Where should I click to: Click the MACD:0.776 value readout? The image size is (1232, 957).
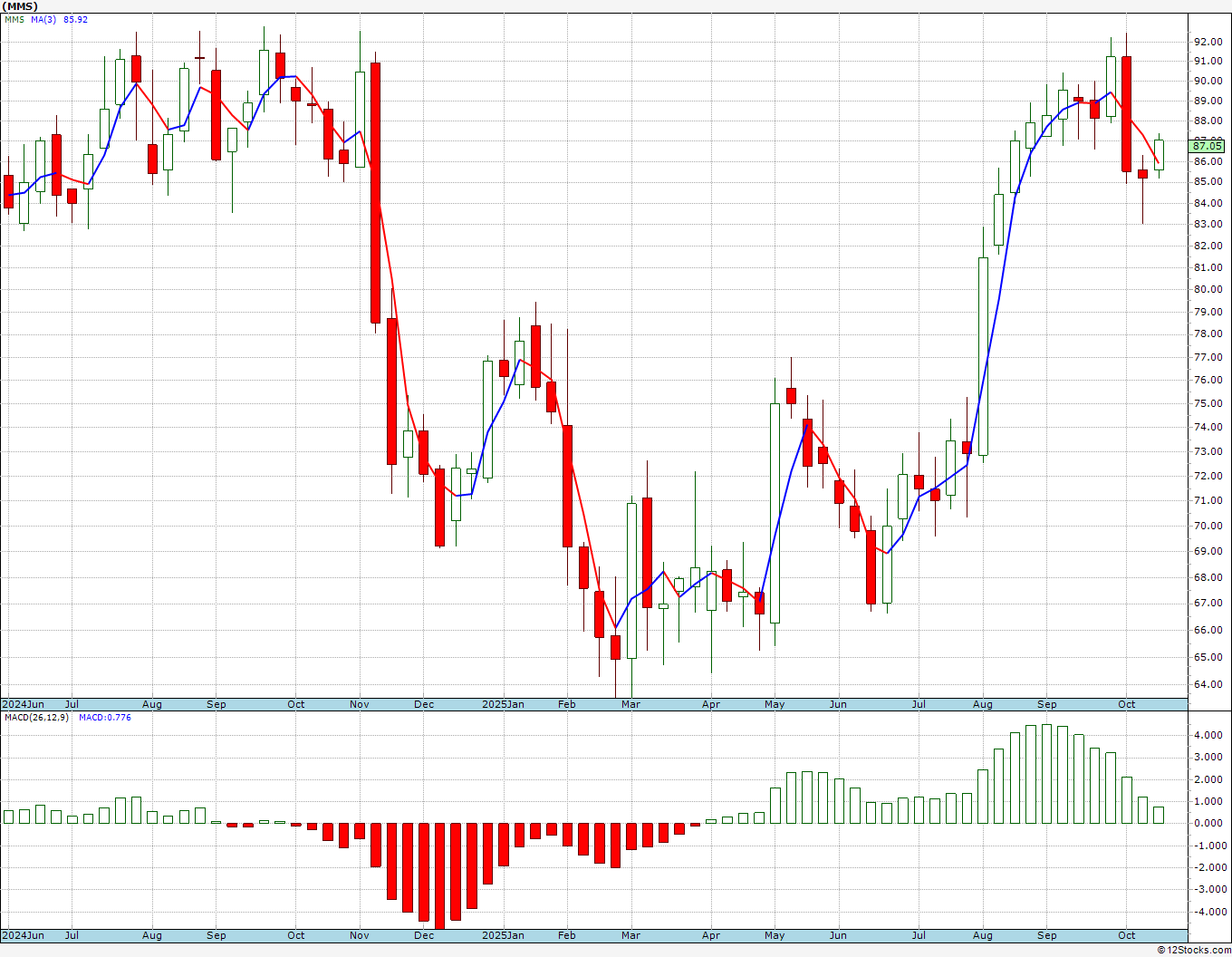105,717
